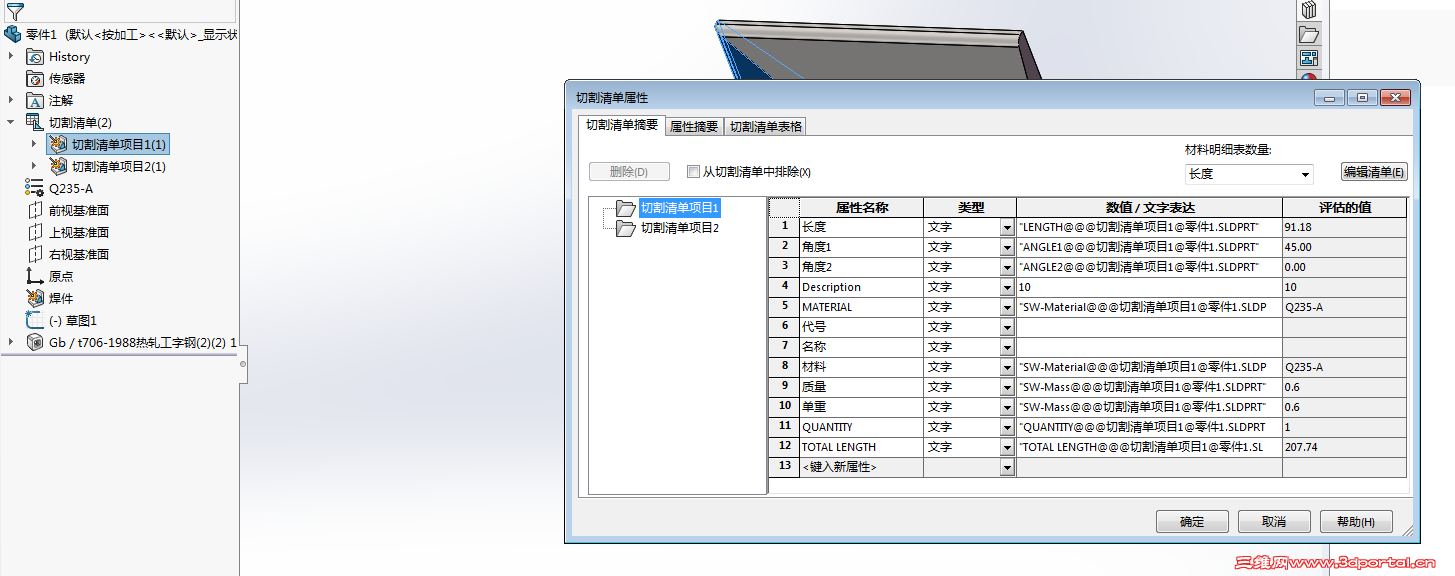The height and width of the screenshot is (576, 1455).
Task: Click the feature manager panel collapse handle
Action: [x=243, y=364]
